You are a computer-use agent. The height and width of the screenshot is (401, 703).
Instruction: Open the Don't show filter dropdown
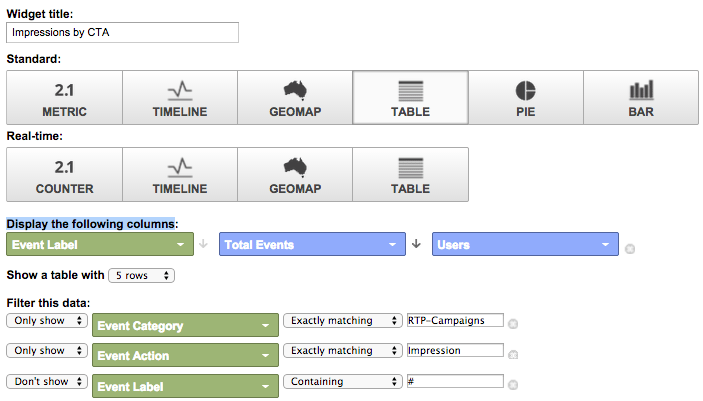[x=46, y=381]
